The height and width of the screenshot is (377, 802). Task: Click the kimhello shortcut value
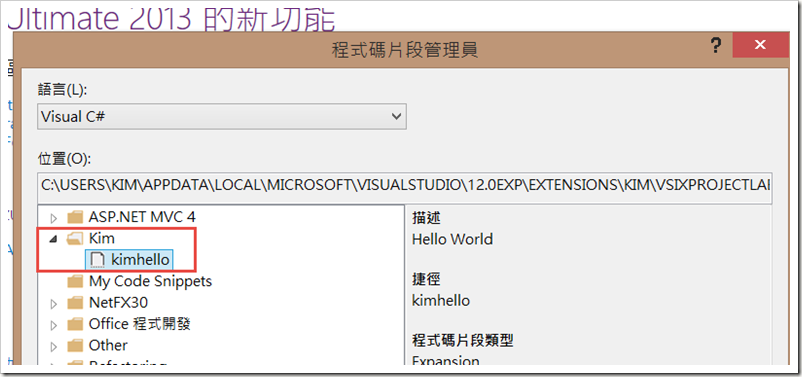point(441,300)
